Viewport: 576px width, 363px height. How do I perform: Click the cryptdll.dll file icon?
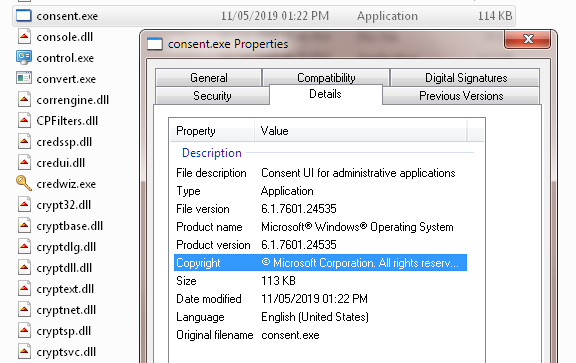point(24,268)
